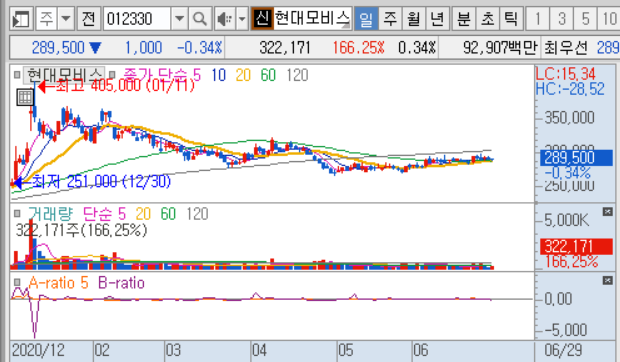Click the green 60 moving average label
Image resolution: width=620 pixels, height=362 pixels.
point(268,75)
